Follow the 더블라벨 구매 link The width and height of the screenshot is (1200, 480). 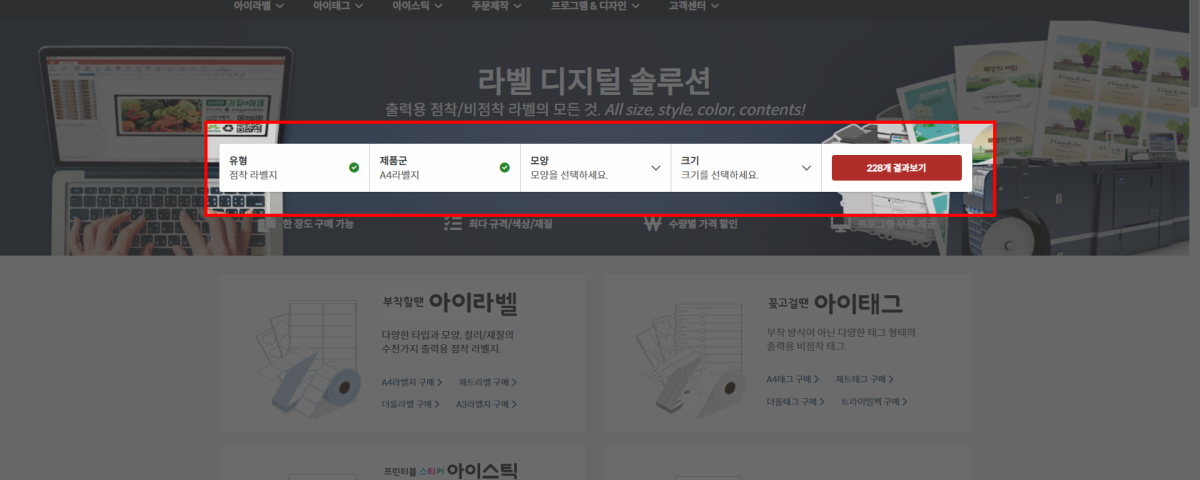tap(411, 404)
